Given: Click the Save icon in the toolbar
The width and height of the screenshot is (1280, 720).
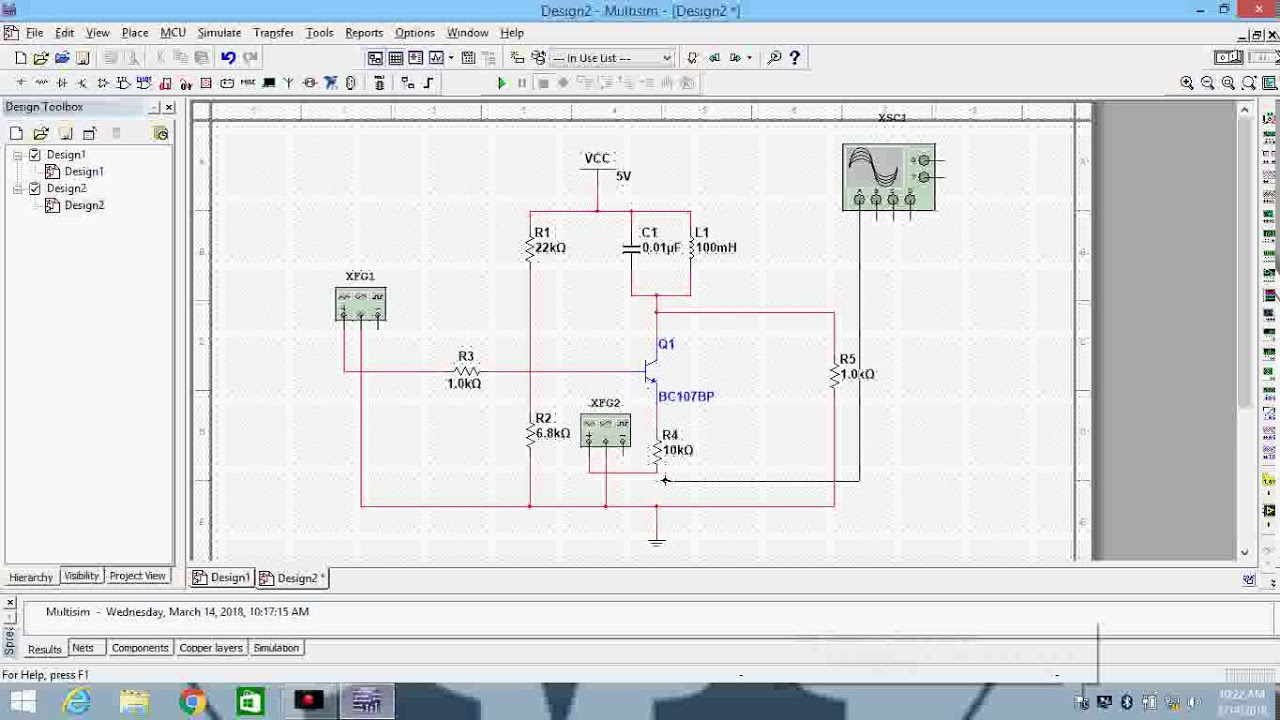Looking at the screenshot, I should (x=82, y=58).
